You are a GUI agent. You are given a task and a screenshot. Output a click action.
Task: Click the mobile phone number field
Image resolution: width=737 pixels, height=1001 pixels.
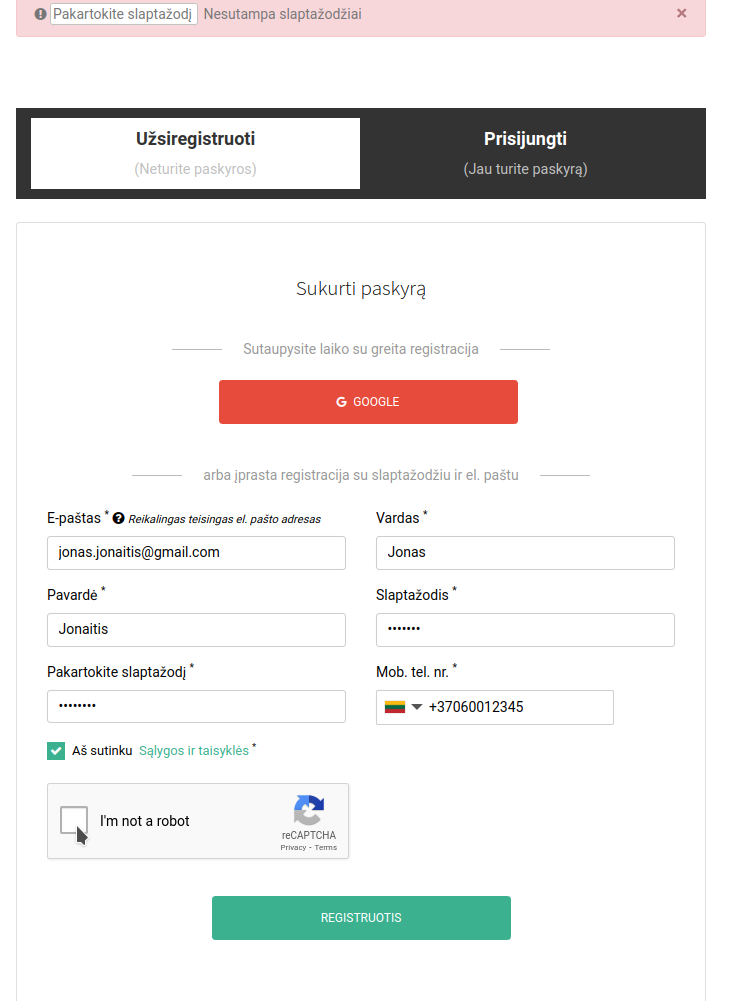pyautogui.click(x=495, y=707)
